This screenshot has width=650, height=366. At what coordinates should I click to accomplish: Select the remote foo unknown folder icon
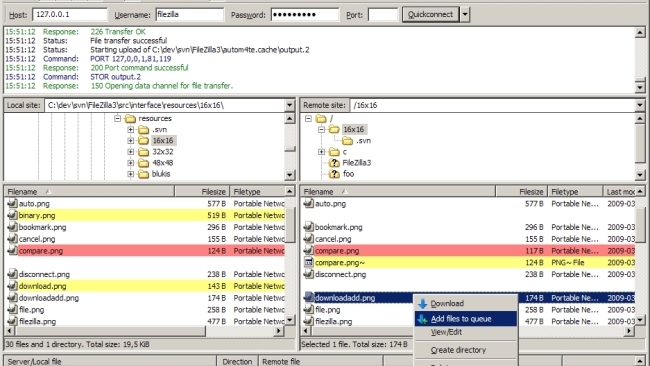click(334, 174)
